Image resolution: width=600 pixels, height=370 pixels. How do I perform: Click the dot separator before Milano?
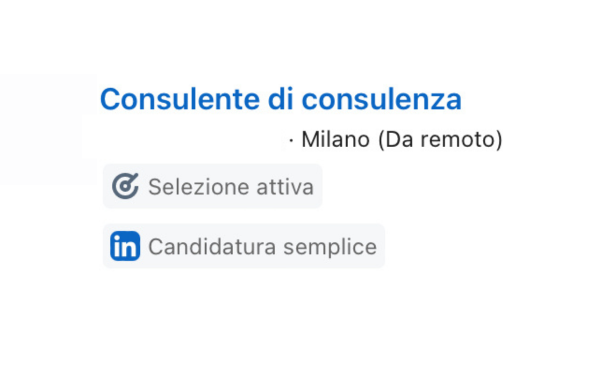291,140
